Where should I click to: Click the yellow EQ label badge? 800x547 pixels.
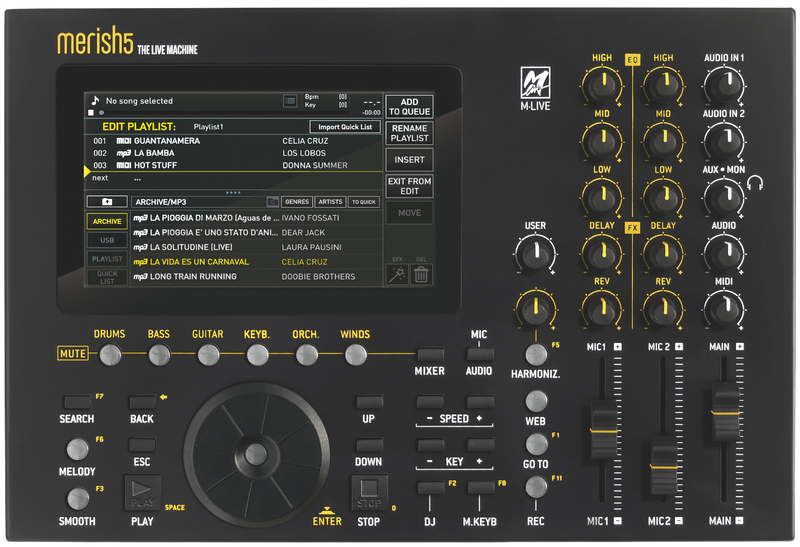click(633, 60)
